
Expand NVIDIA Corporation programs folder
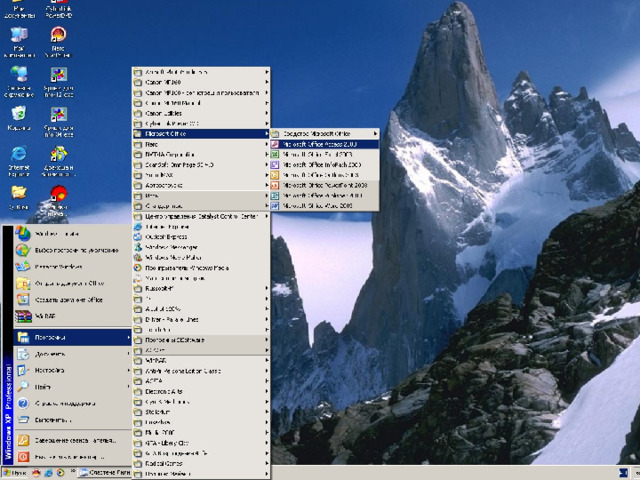pos(201,154)
